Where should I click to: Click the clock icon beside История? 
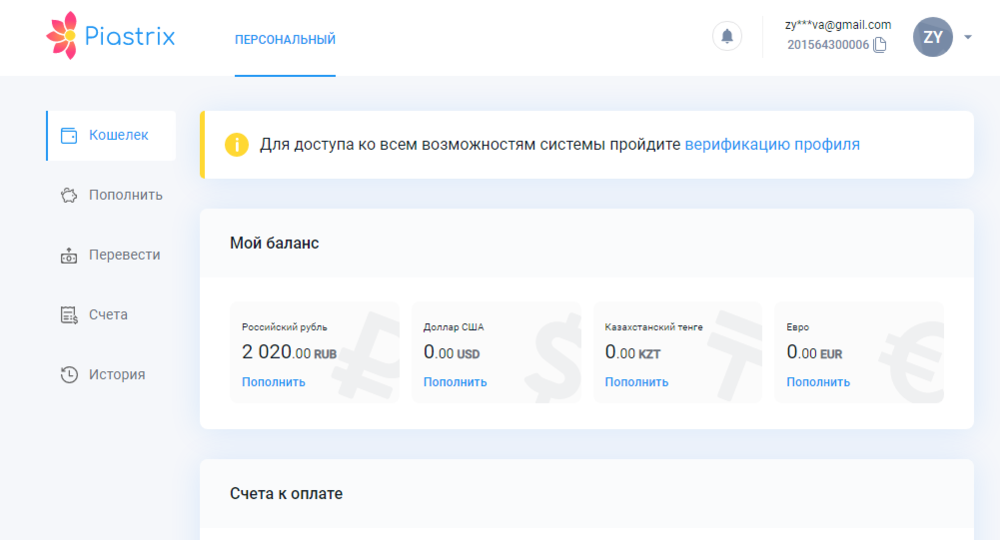pos(69,374)
